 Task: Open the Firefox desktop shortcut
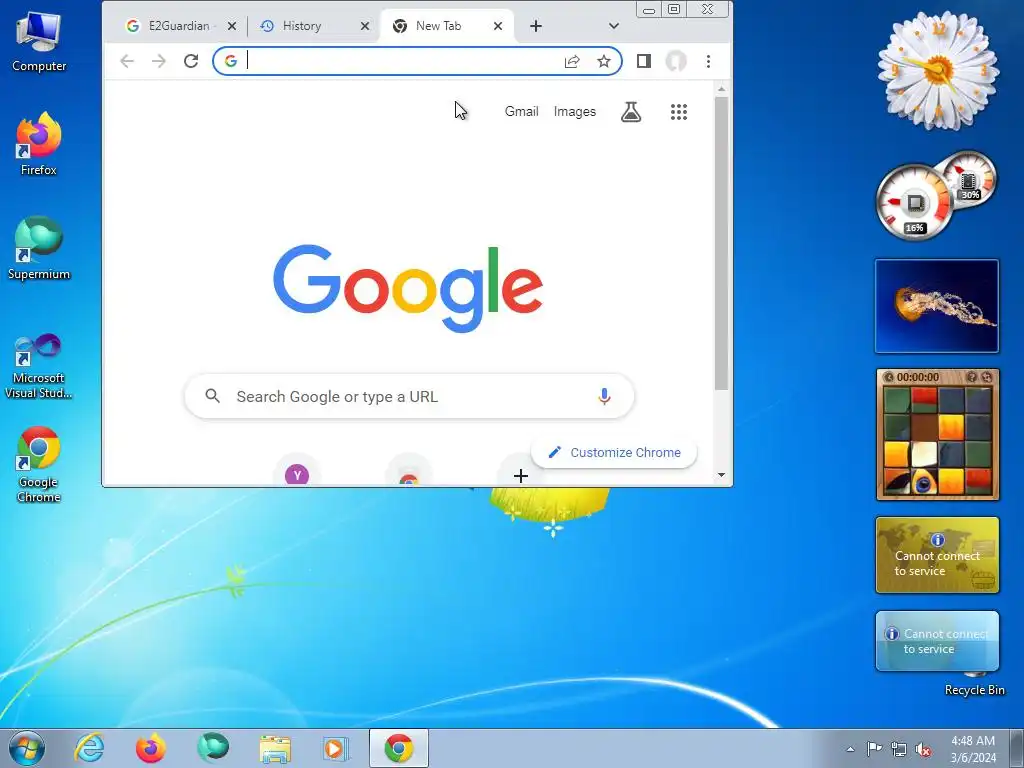click(x=39, y=144)
